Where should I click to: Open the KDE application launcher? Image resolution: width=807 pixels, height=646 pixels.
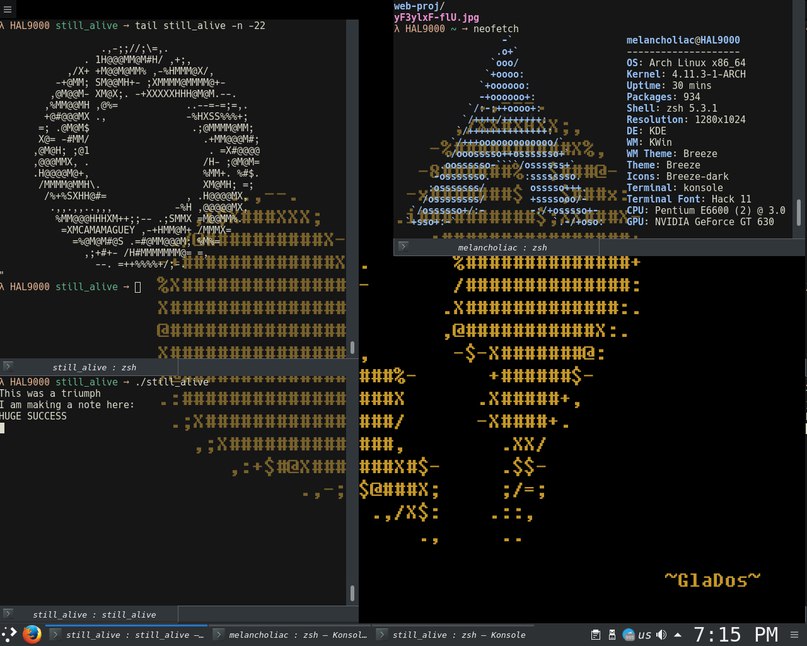tap(7, 635)
